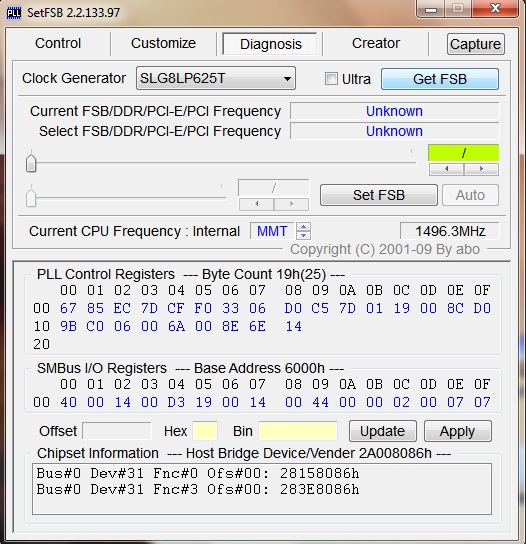
Task: Click the upper FSB frequency slider handle
Action: (x=31, y=163)
